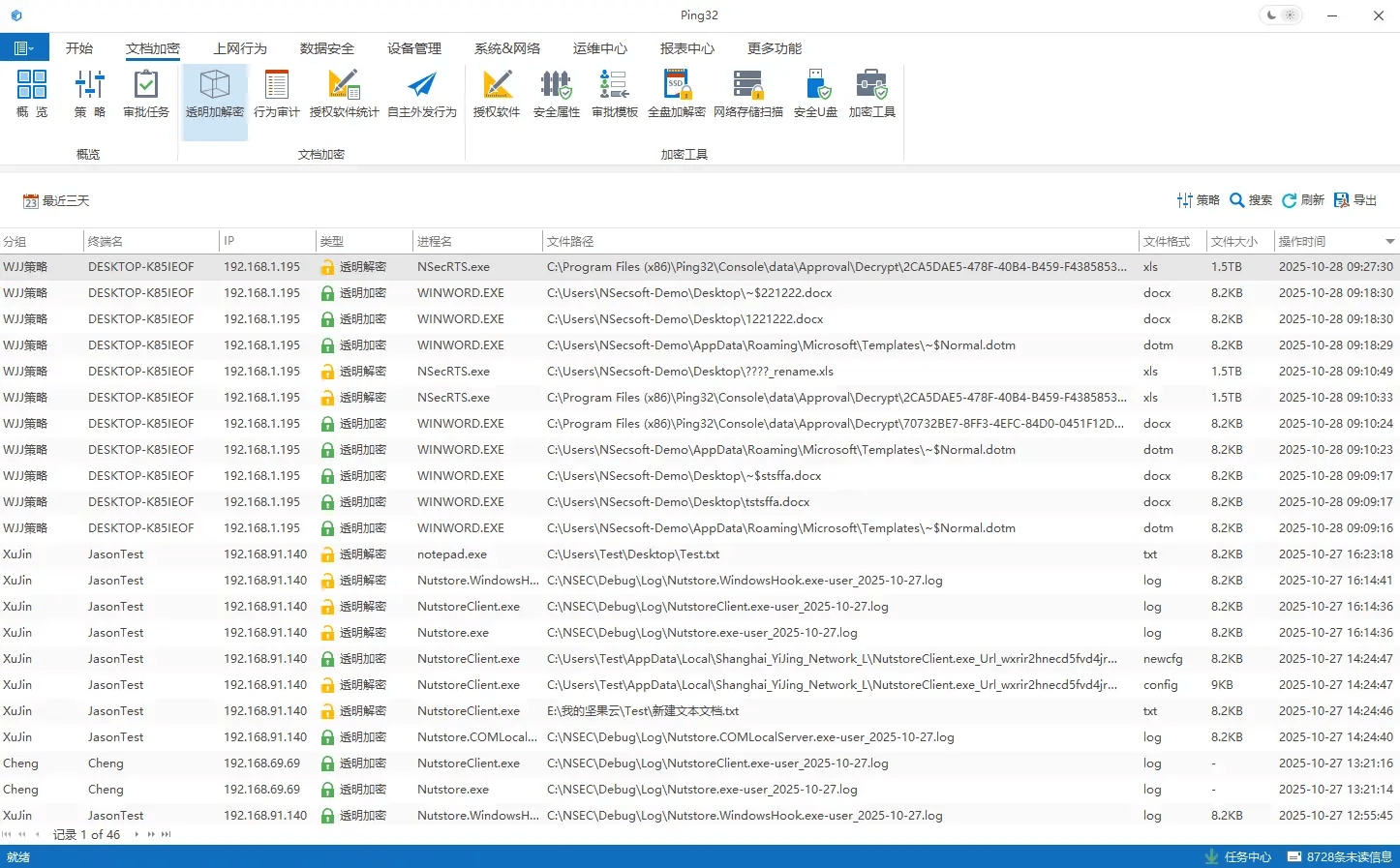Viewport: 1400px width, 868px height.
Task: Launch the 网络存储扫描 tool
Action: pyautogui.click(x=747, y=95)
